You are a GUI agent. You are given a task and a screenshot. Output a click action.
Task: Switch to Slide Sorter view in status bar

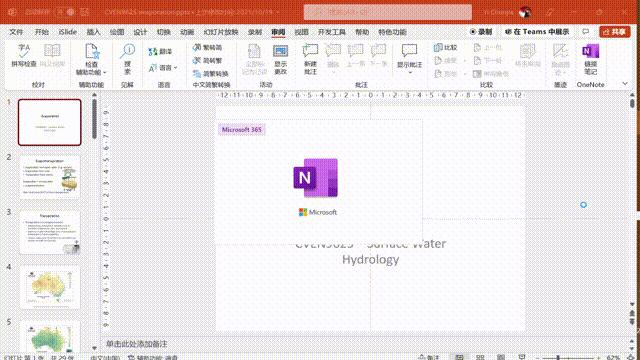coord(480,357)
